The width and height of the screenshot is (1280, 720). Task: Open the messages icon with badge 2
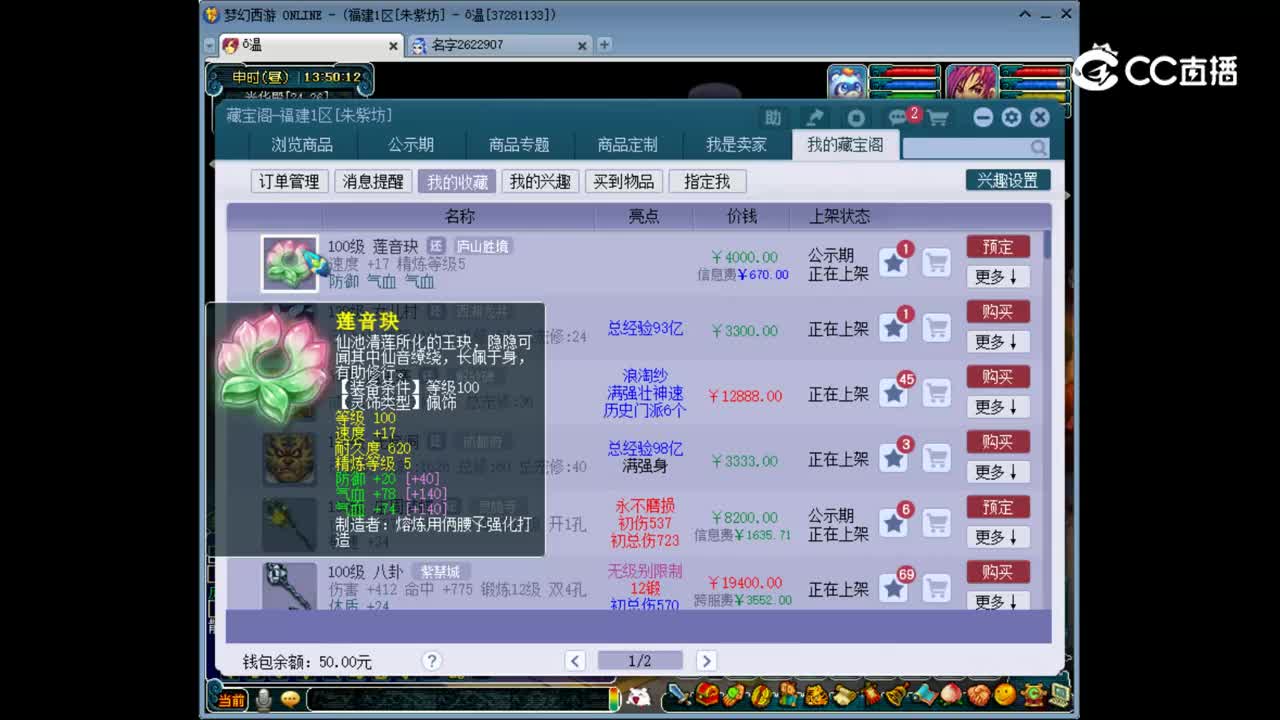coord(900,117)
